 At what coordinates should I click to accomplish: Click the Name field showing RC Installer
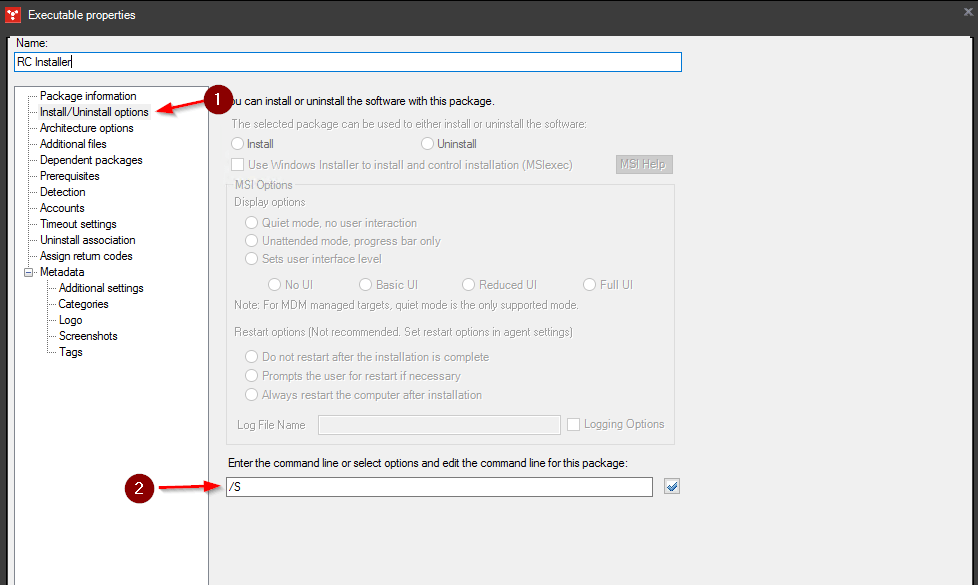pyautogui.click(x=347, y=61)
